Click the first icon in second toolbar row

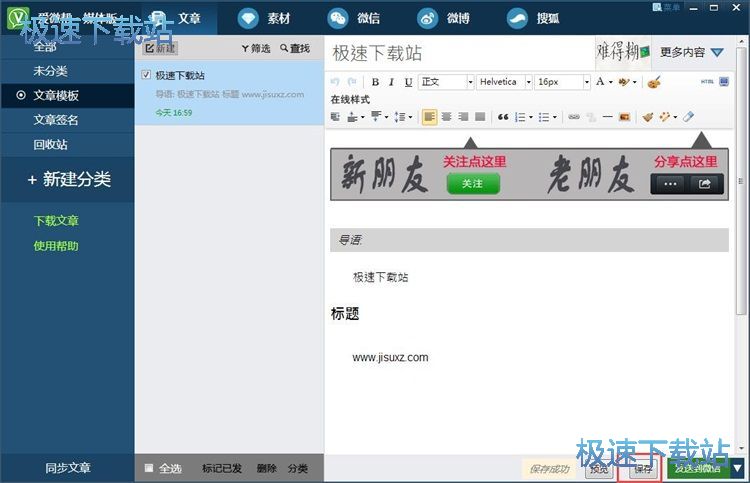pyautogui.click(x=335, y=117)
